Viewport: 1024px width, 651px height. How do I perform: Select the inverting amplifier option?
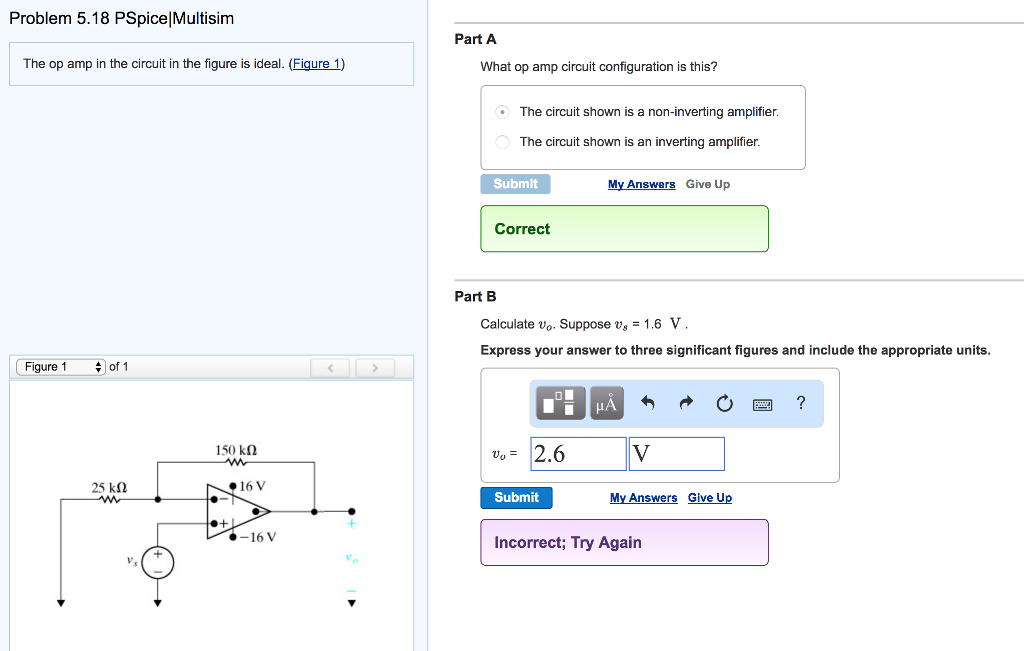[x=502, y=142]
